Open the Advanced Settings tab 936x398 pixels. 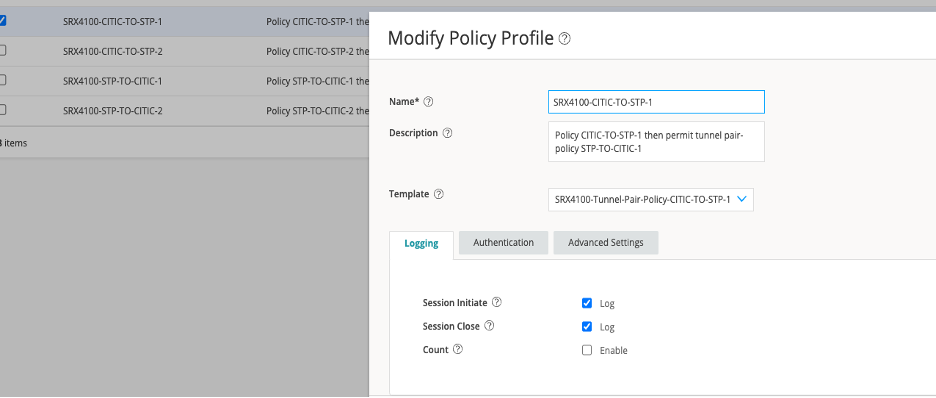pos(606,243)
